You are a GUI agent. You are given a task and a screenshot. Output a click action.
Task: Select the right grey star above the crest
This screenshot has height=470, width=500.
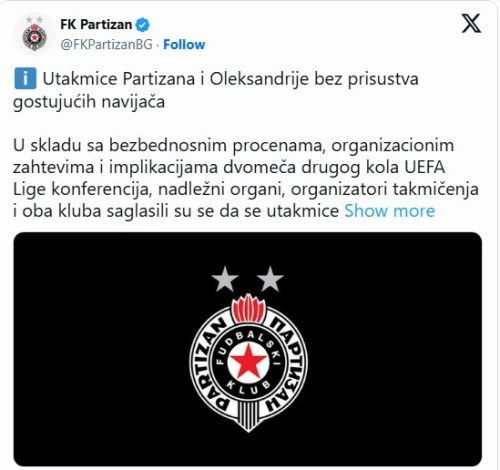coord(270,279)
